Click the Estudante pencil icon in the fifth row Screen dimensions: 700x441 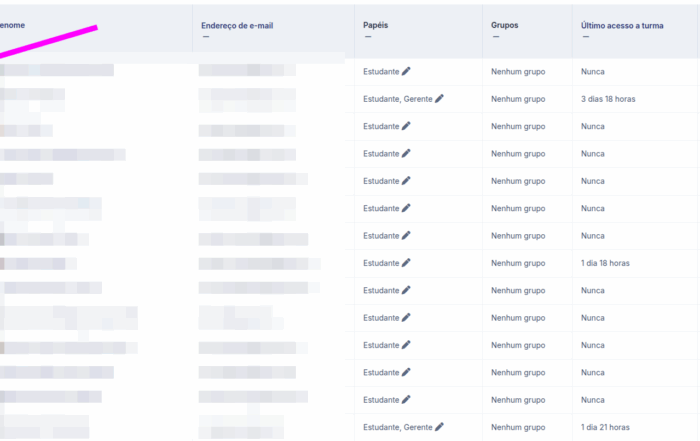coord(406,181)
